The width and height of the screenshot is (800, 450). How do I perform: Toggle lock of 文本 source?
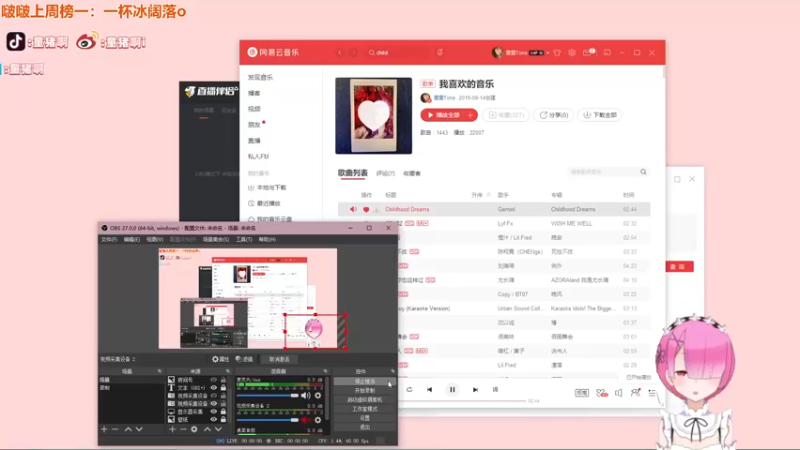point(223,388)
